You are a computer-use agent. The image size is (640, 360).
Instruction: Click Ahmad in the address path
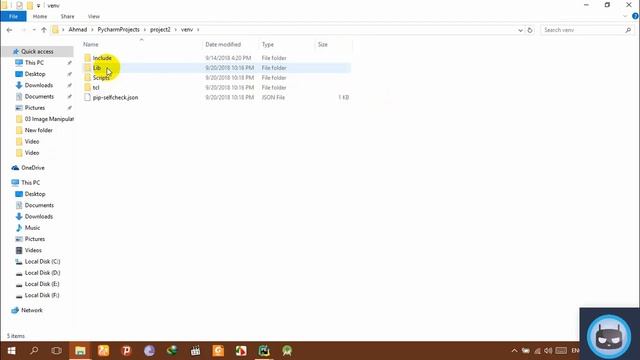point(78,29)
